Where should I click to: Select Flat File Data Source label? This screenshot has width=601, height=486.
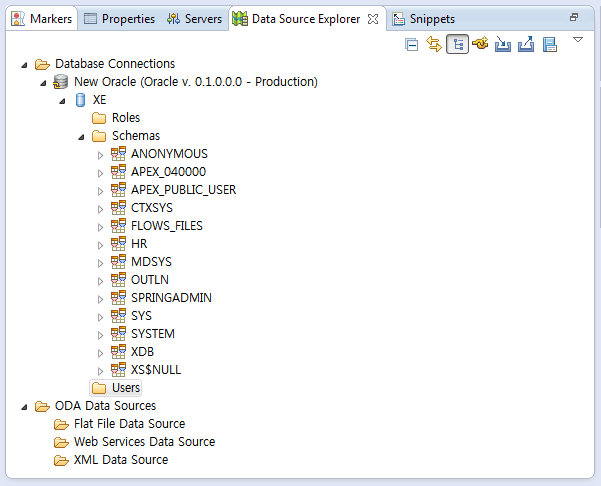[x=130, y=424]
